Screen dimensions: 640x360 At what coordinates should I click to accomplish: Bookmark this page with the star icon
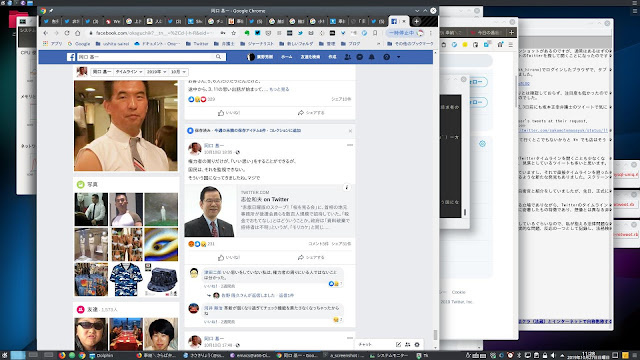point(233,33)
